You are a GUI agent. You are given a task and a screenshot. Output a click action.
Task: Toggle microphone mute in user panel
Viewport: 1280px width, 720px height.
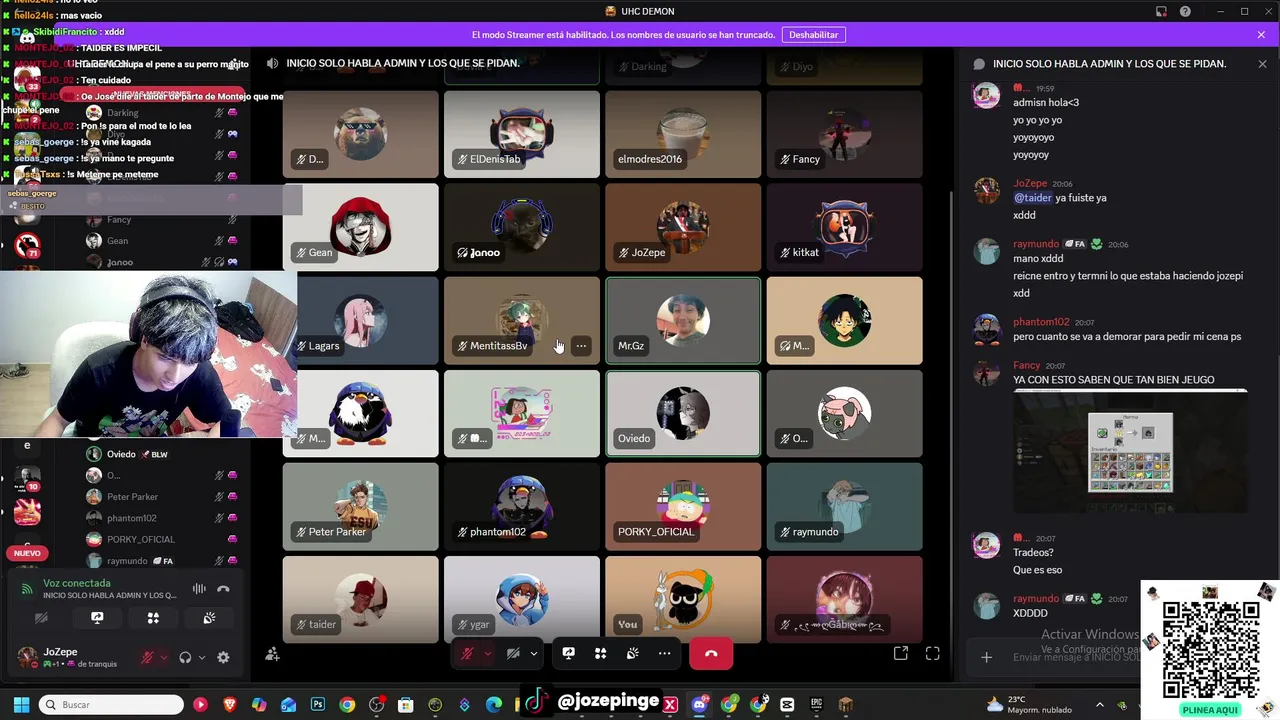tap(147, 657)
